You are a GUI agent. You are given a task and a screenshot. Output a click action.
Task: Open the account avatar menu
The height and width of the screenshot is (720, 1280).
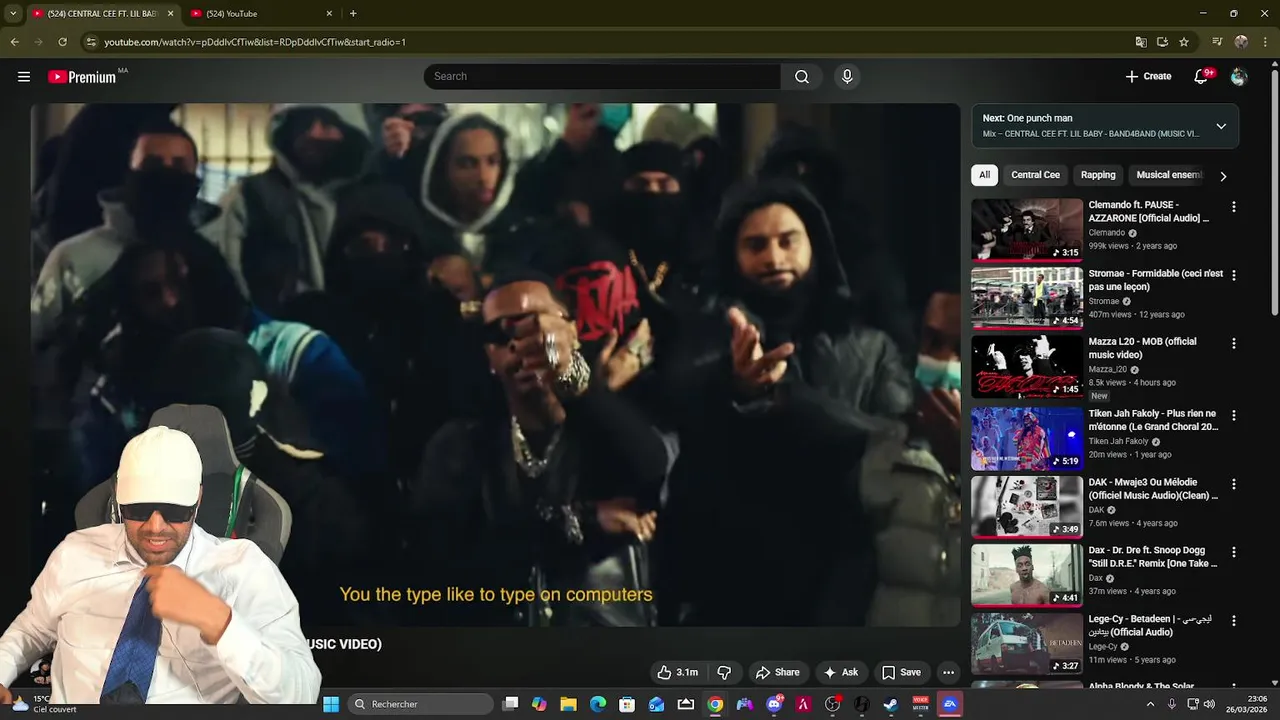coord(1239,77)
